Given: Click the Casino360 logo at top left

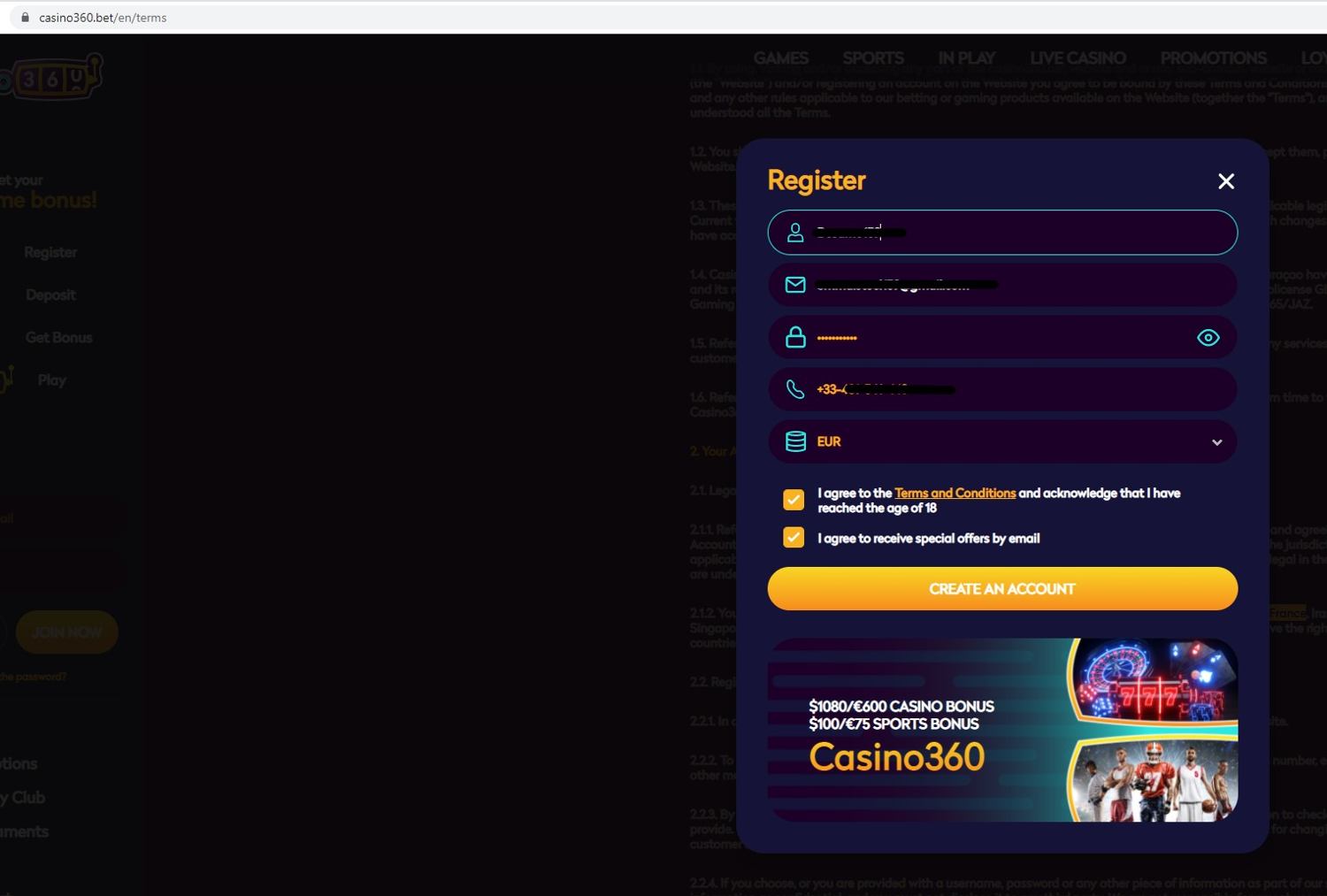Looking at the screenshot, I should pyautogui.click(x=51, y=78).
